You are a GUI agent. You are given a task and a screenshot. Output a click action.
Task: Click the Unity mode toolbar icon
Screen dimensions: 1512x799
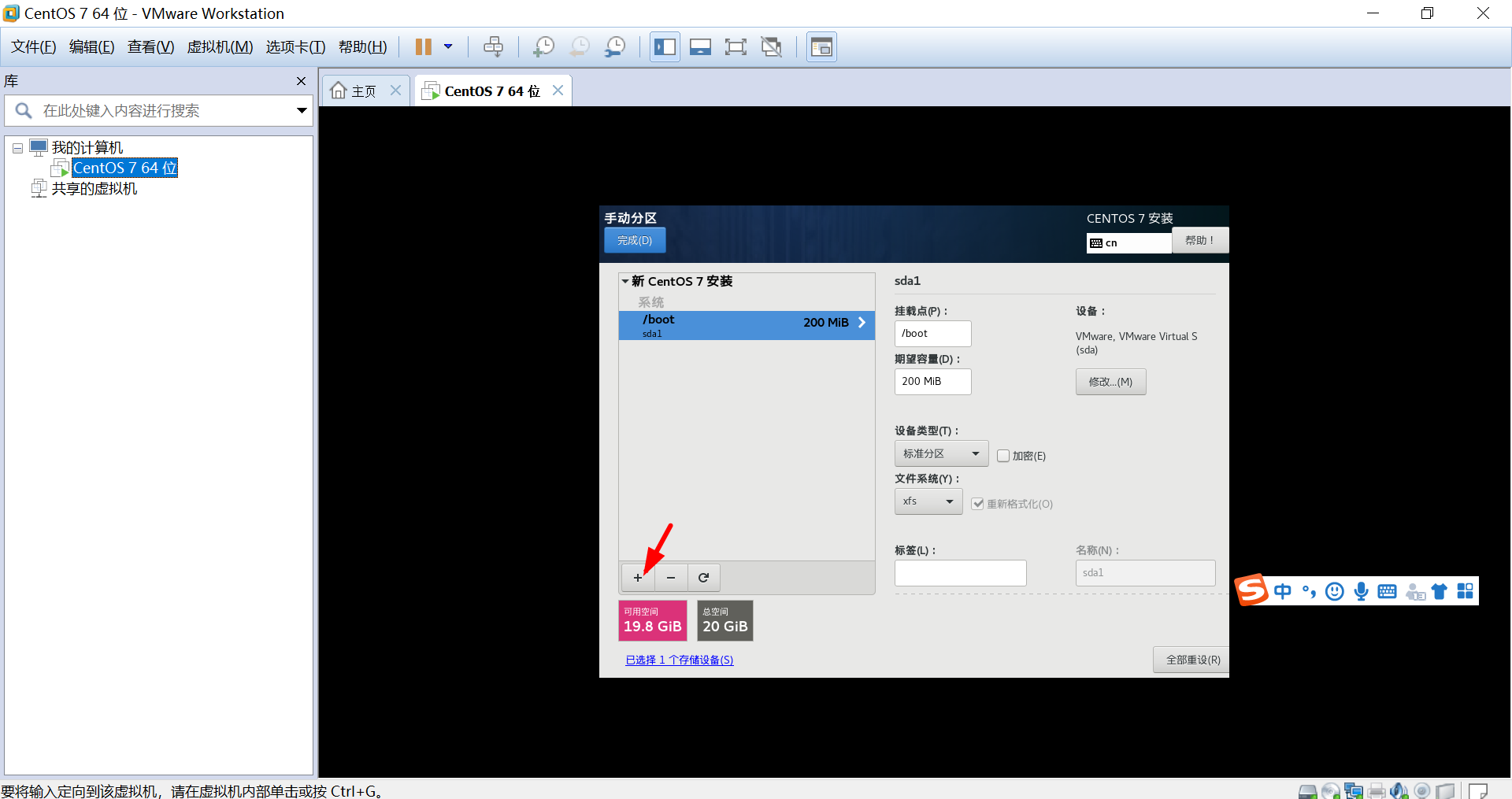coord(772,47)
